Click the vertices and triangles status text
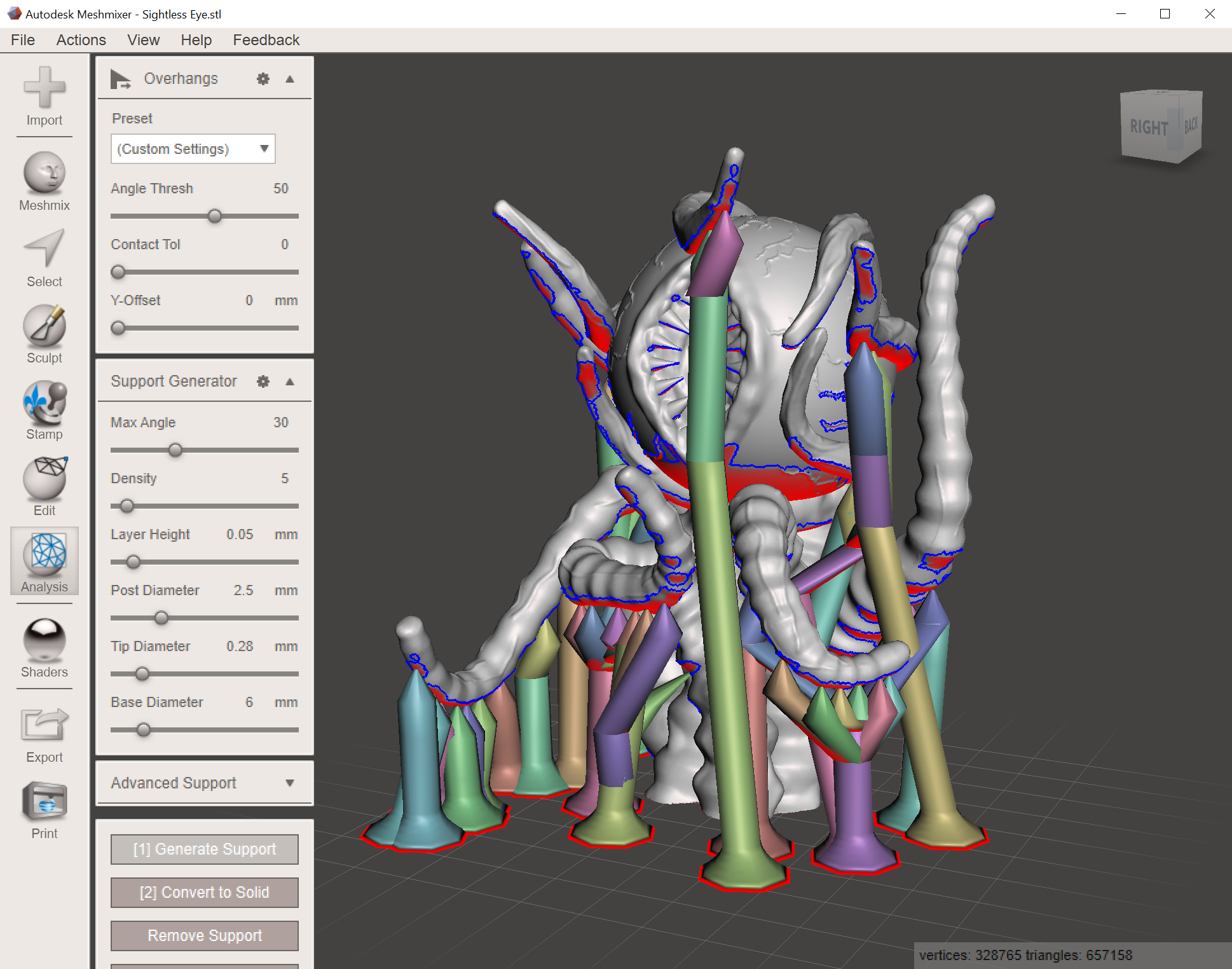This screenshot has width=1232, height=969. [1025, 955]
